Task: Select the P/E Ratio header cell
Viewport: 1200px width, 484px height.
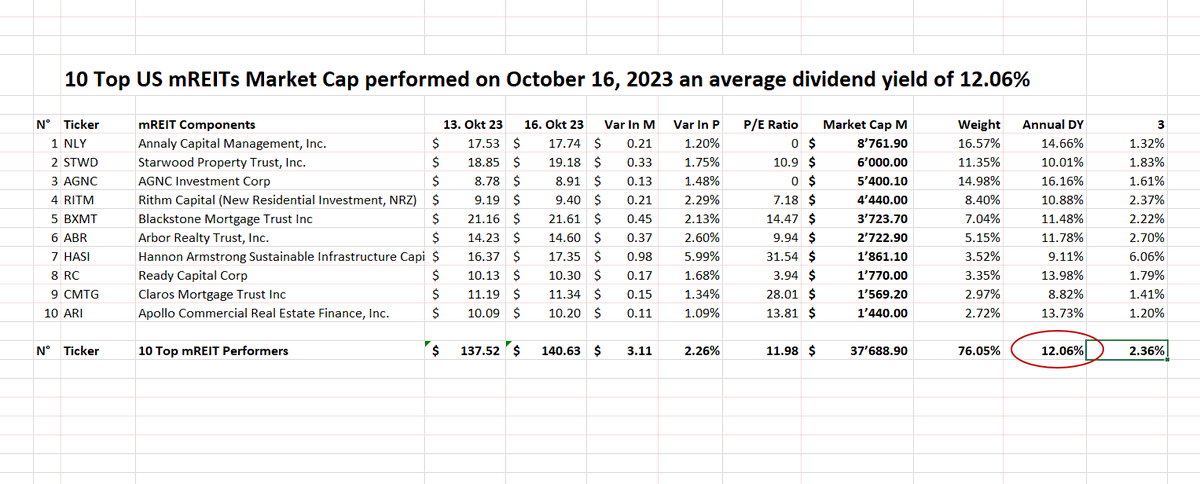Action: point(771,125)
